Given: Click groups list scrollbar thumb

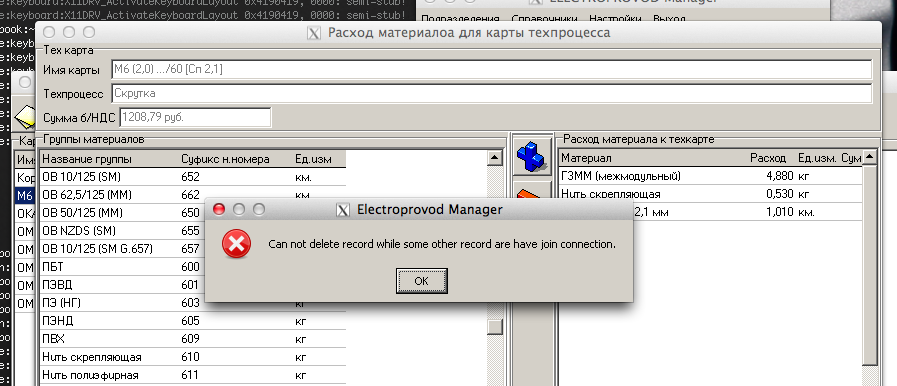Looking at the screenshot, I should coord(495,327).
